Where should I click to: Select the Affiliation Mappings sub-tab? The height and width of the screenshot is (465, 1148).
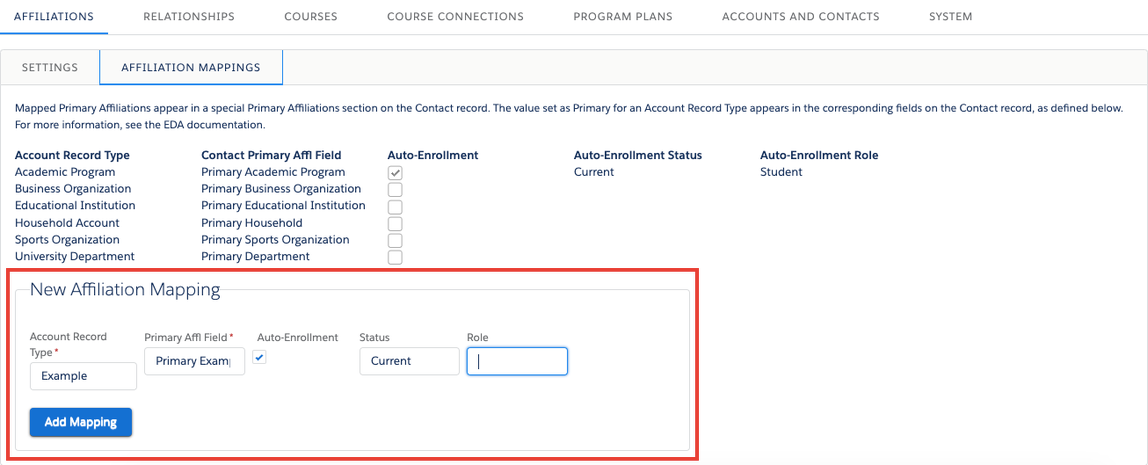tap(191, 68)
